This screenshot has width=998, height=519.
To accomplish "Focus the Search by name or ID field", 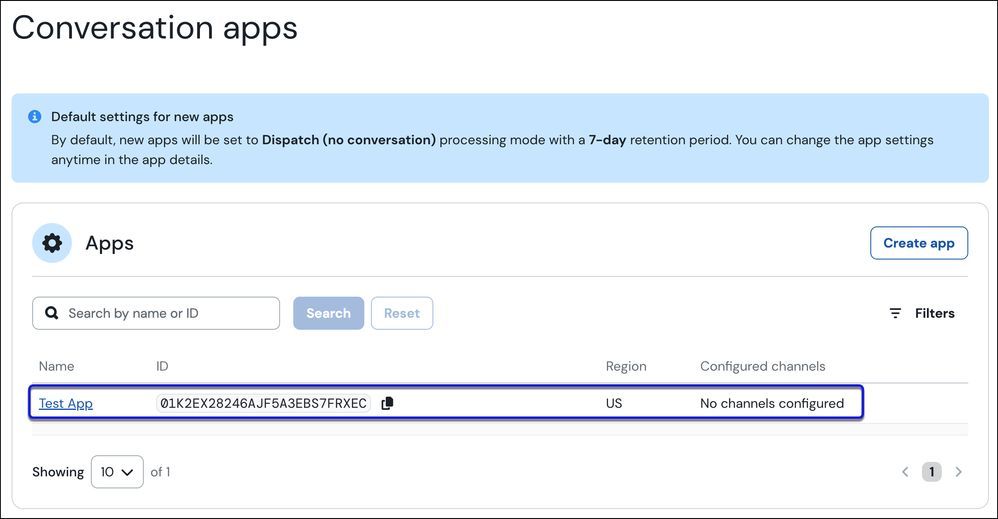I will point(165,313).
